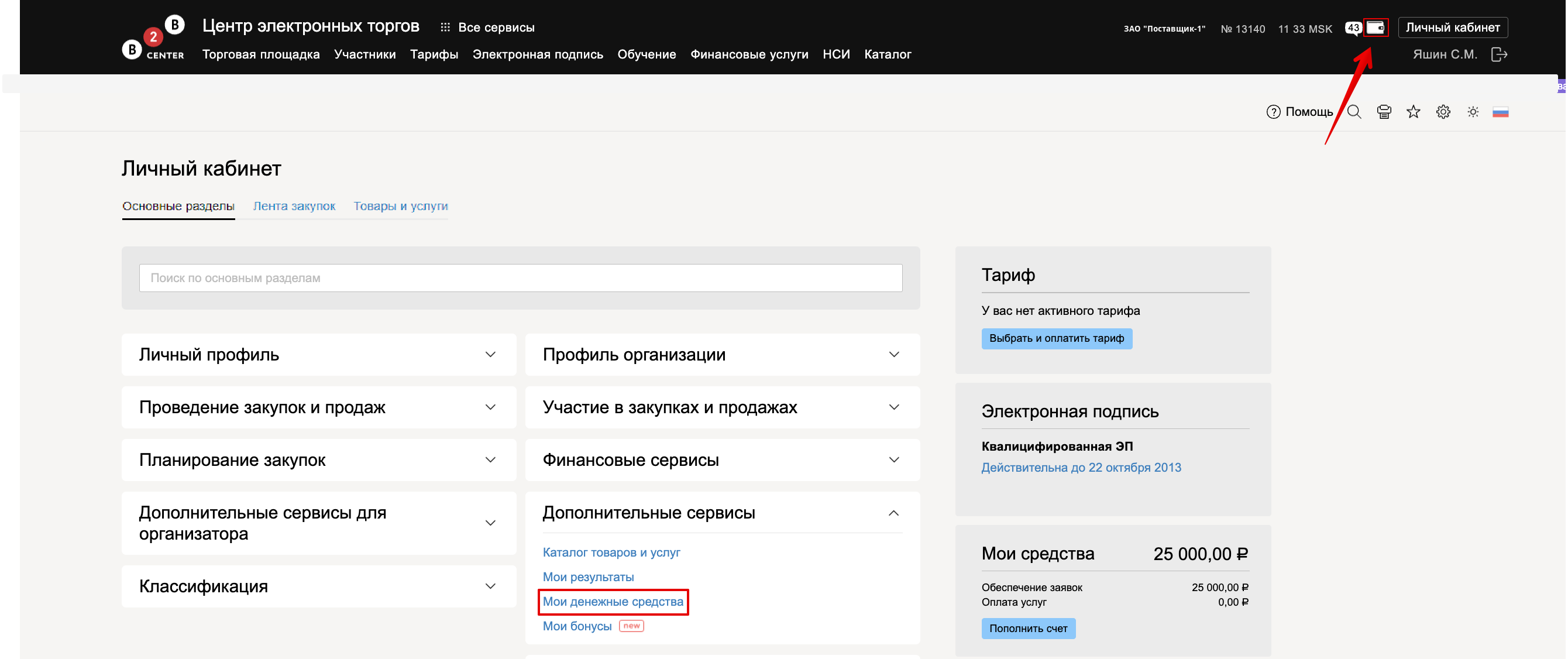Open the settings gear icon
Image resolution: width=1568 pixels, height=659 pixels.
click(x=1443, y=112)
